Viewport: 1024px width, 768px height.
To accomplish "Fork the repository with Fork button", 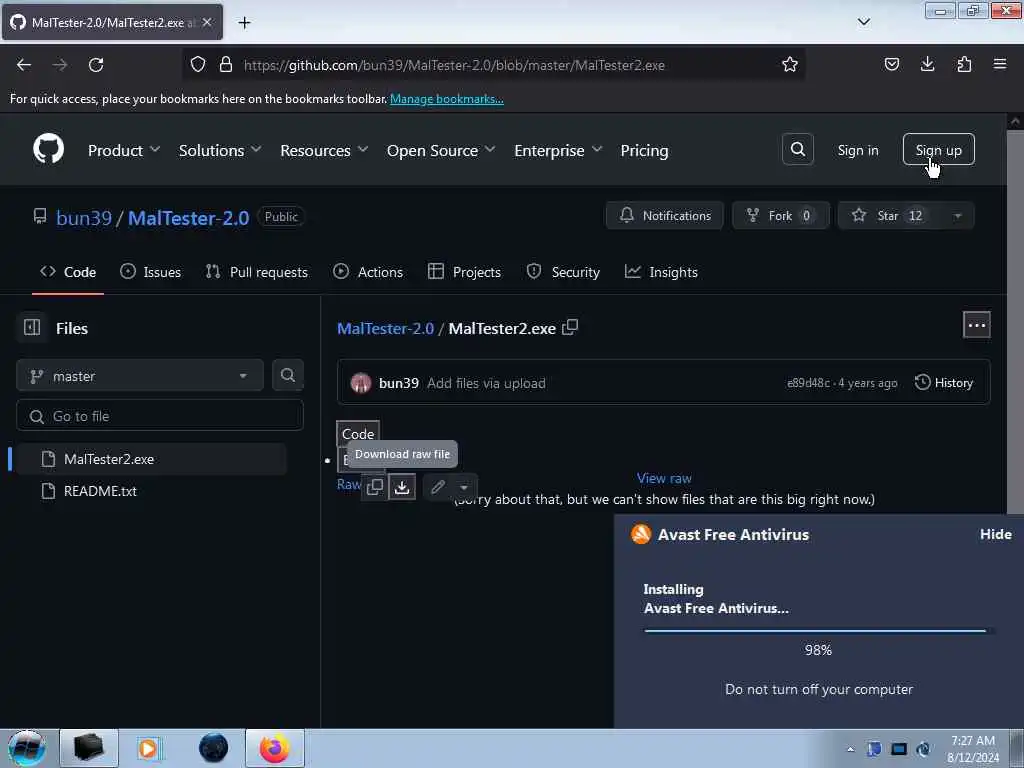I will [780, 216].
